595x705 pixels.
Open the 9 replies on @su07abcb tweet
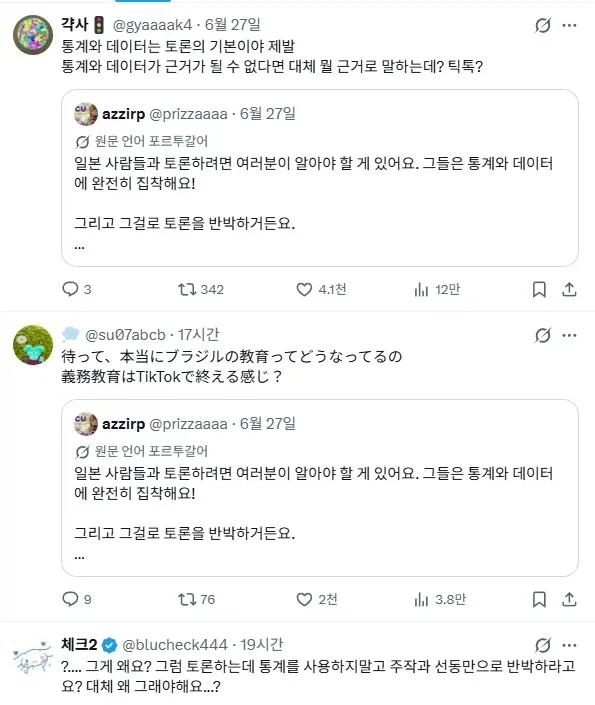coord(76,599)
